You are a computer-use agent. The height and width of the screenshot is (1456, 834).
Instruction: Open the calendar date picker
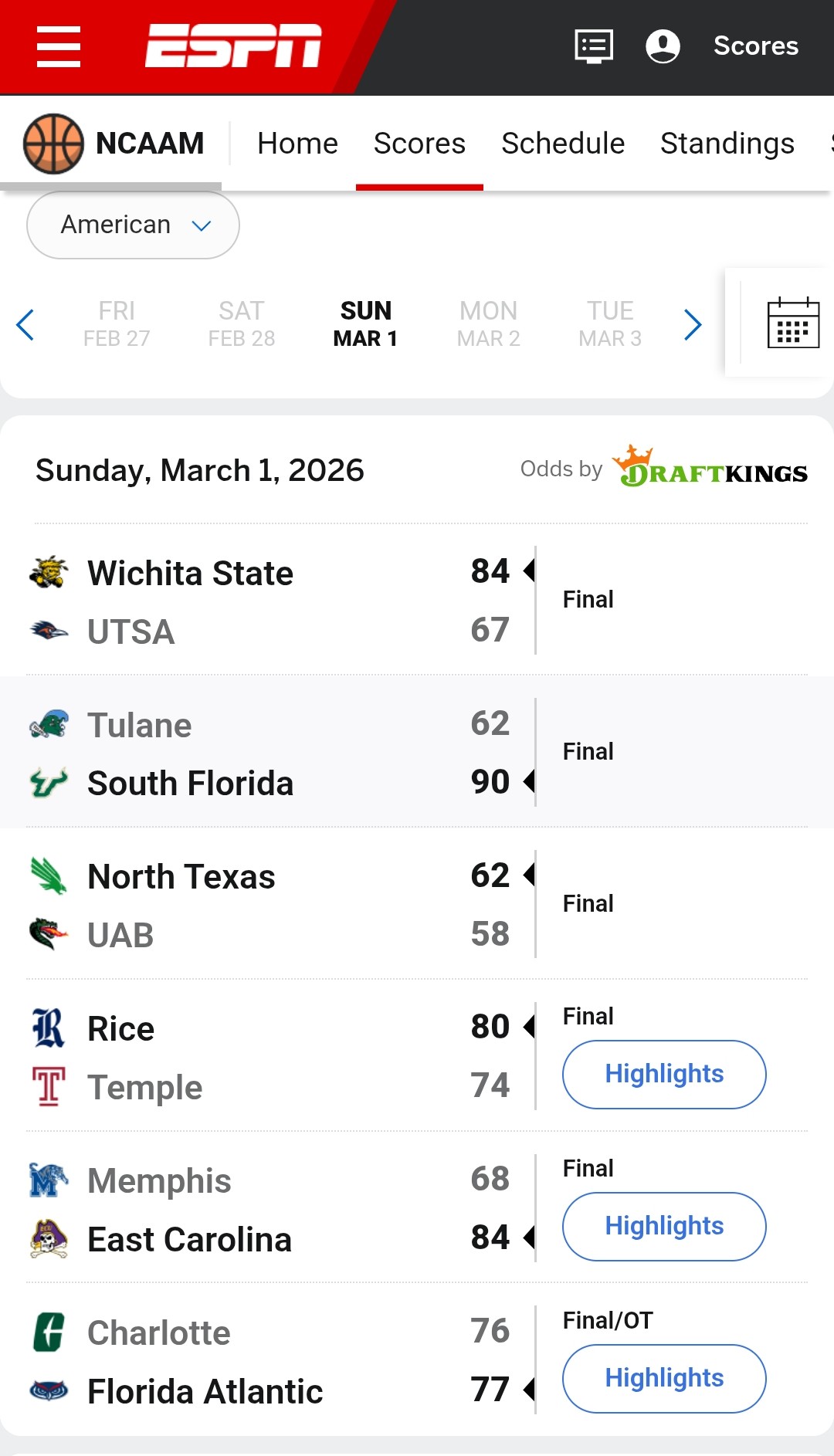coord(793,323)
